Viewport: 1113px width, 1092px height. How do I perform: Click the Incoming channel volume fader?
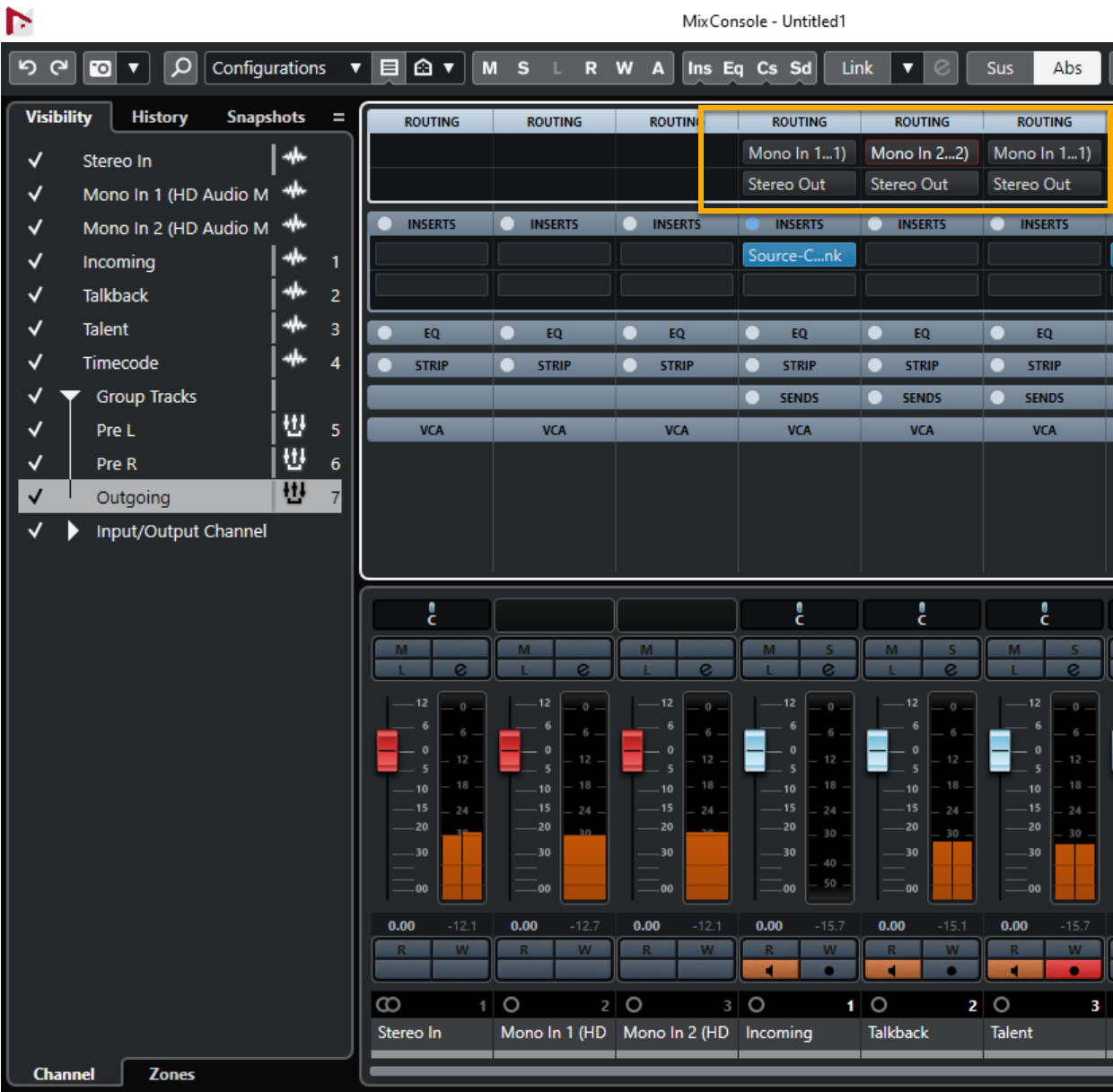755,750
